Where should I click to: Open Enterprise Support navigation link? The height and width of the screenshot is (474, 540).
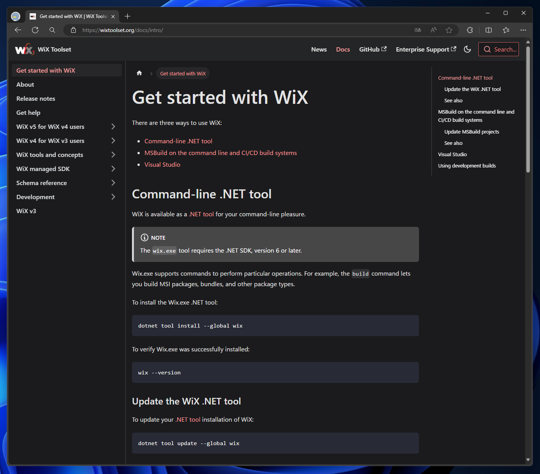[x=426, y=50]
